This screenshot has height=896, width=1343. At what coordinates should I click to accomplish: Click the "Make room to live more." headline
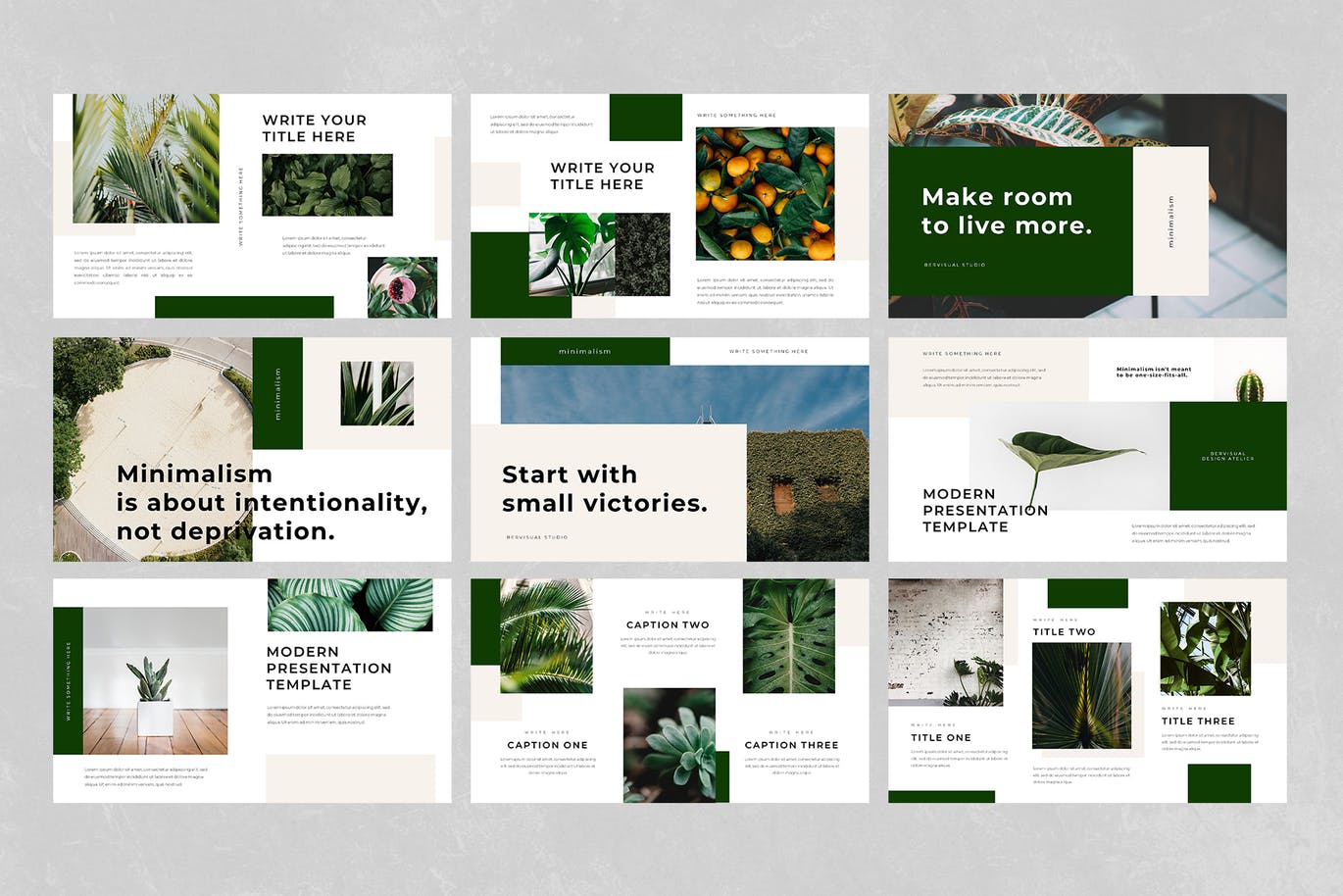click(x=1006, y=211)
